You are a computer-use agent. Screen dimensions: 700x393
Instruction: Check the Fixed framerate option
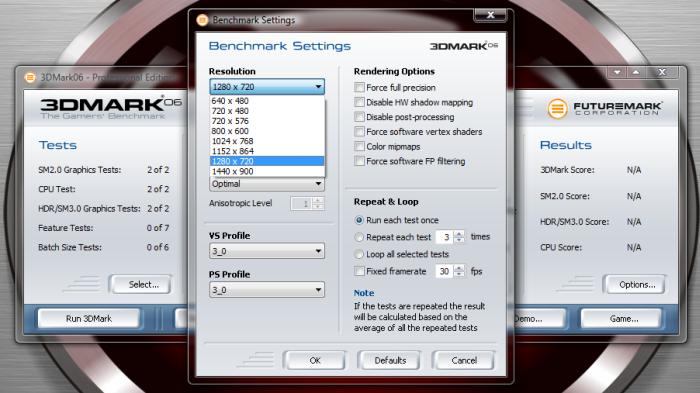[359, 271]
